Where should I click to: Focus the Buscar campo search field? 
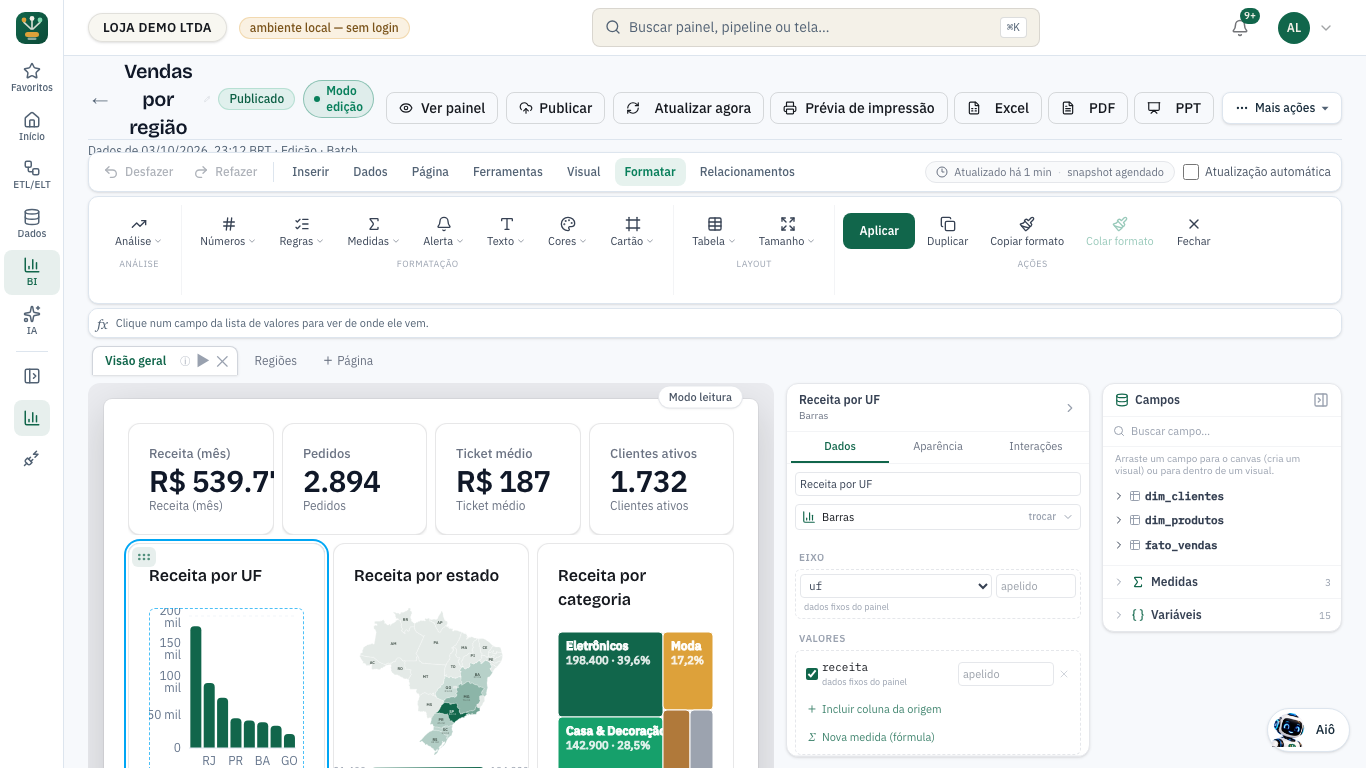point(1222,432)
